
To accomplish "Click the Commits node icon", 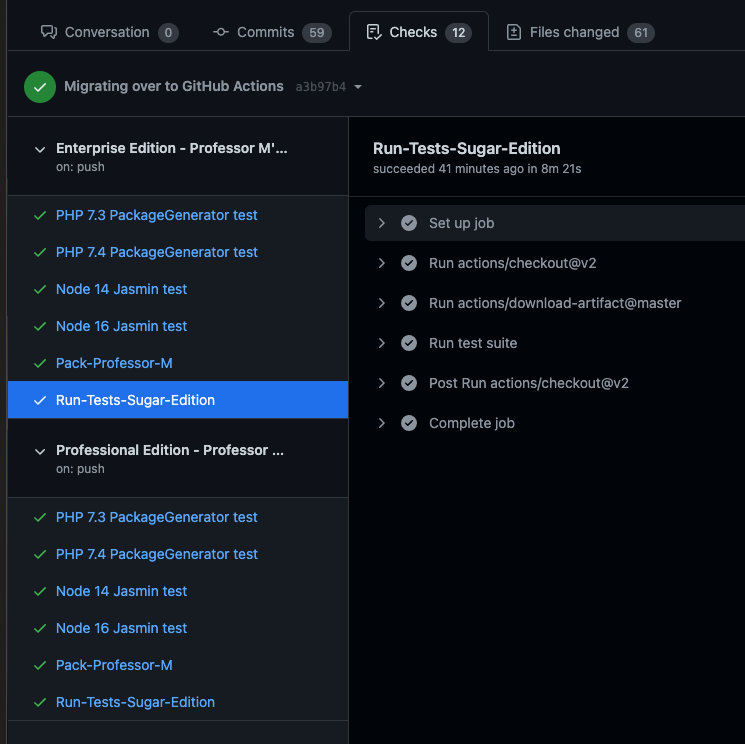I will click(x=221, y=32).
